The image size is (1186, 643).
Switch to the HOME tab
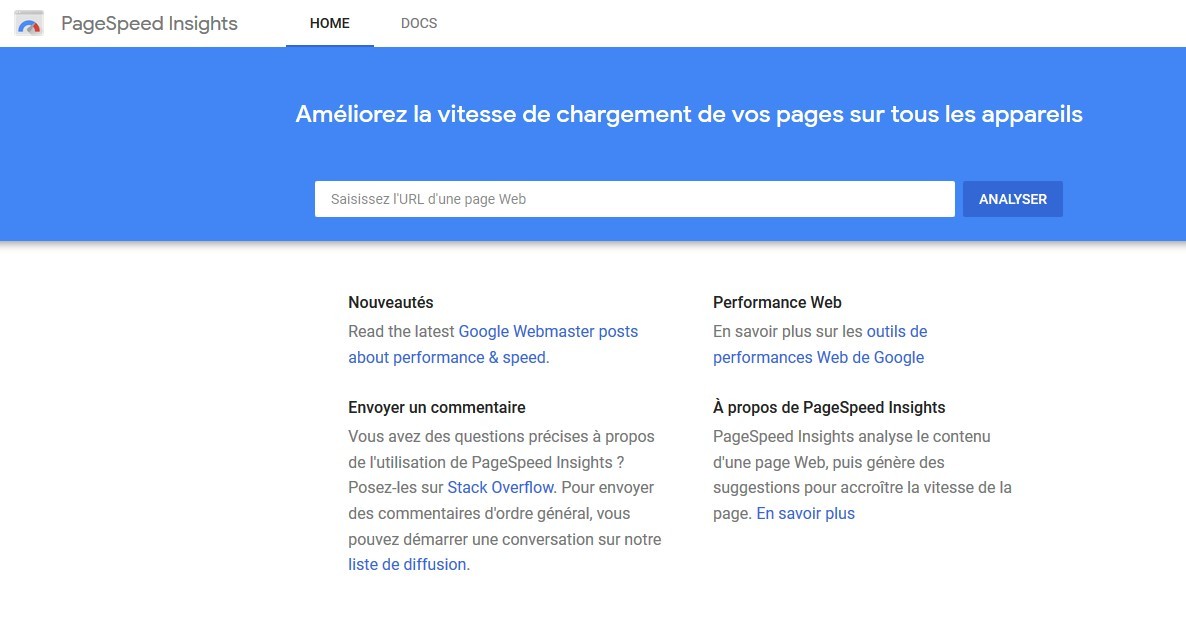pyautogui.click(x=329, y=23)
